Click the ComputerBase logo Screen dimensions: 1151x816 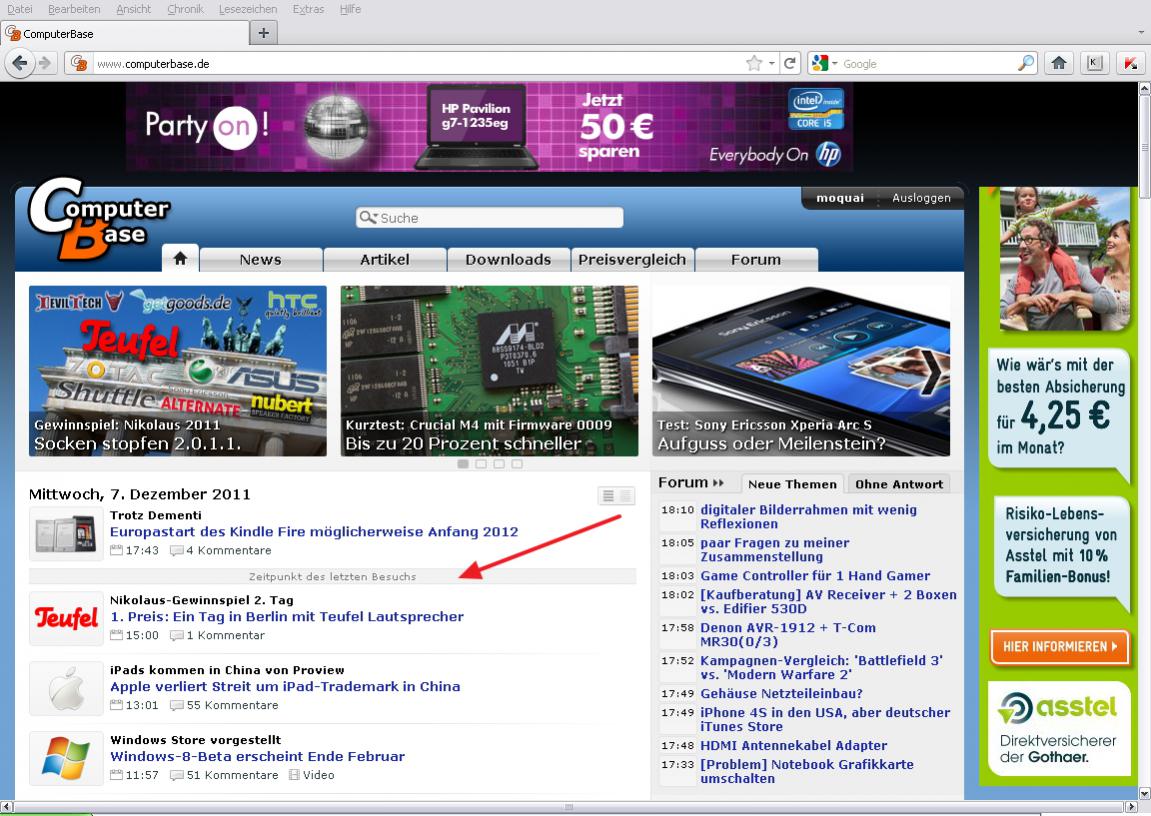[98, 219]
